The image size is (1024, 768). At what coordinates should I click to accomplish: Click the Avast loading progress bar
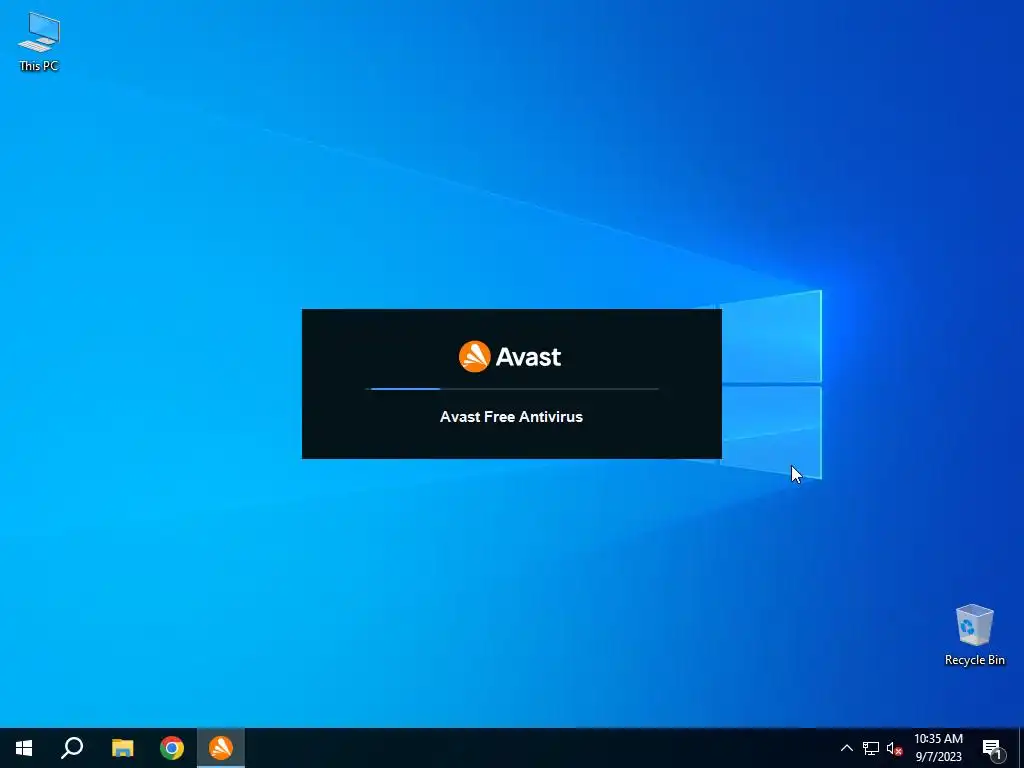[512, 389]
